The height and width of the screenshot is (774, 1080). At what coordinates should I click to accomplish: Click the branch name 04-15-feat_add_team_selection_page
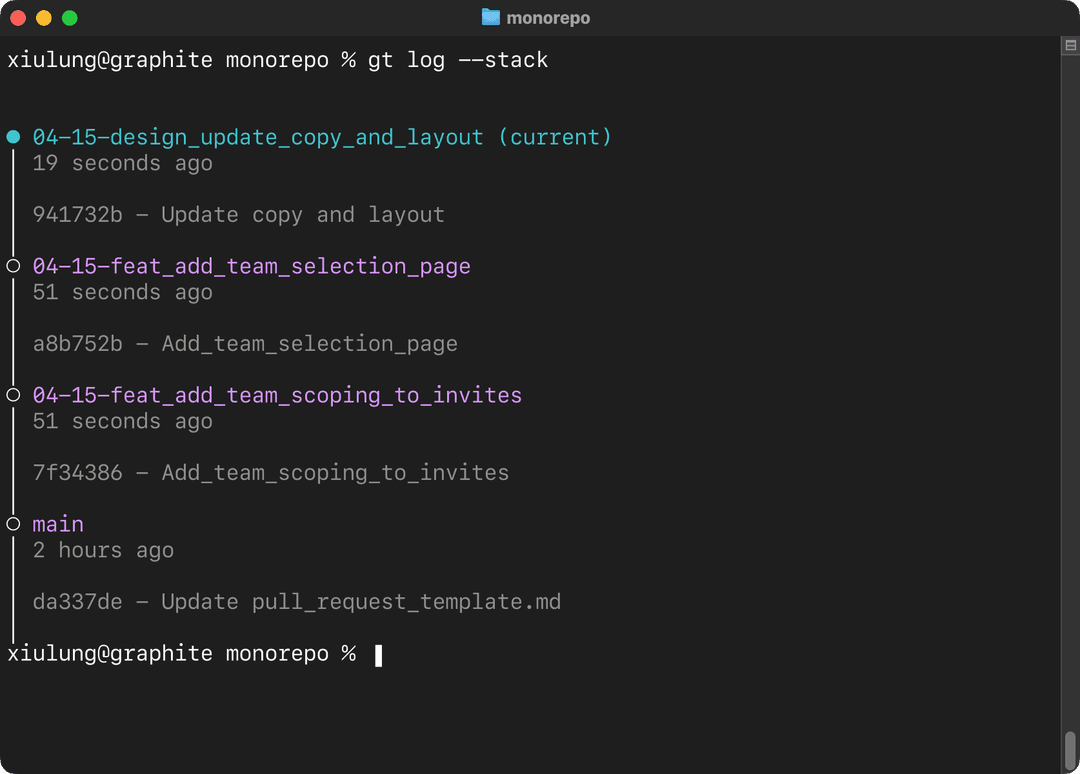(250, 266)
